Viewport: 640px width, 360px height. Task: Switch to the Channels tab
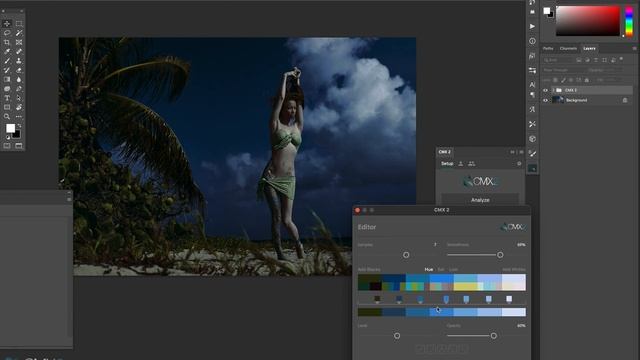(x=568, y=48)
